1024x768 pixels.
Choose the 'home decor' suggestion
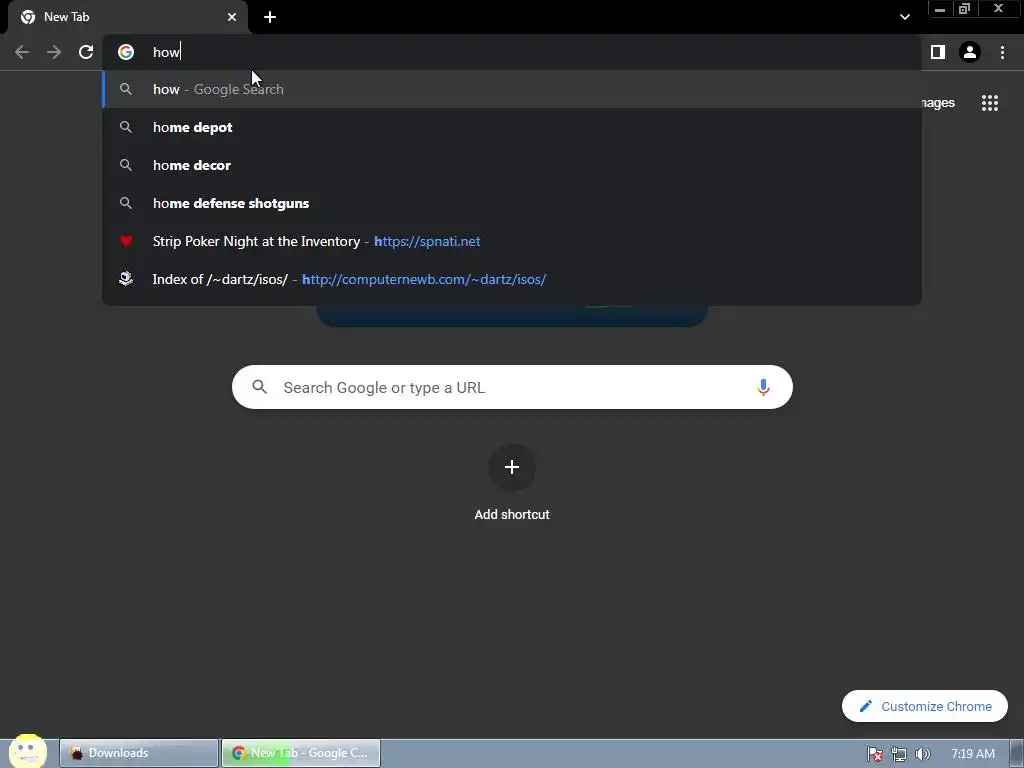tap(512, 165)
